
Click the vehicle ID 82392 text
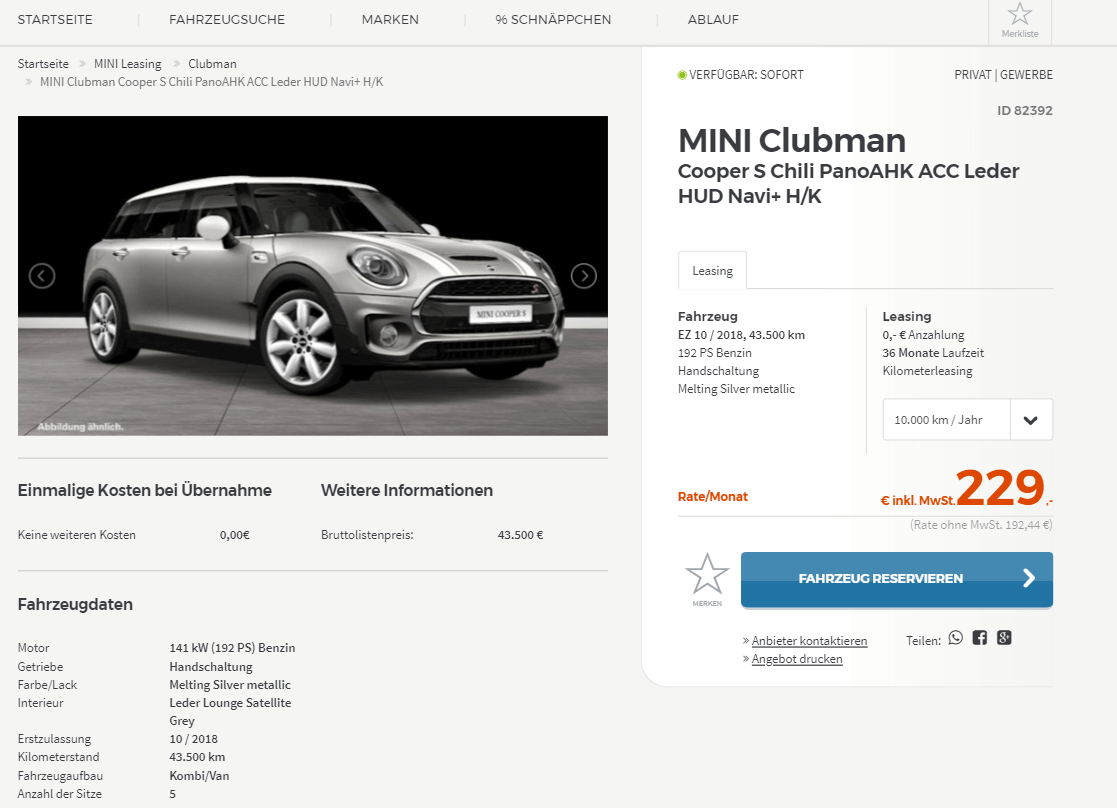(1024, 110)
